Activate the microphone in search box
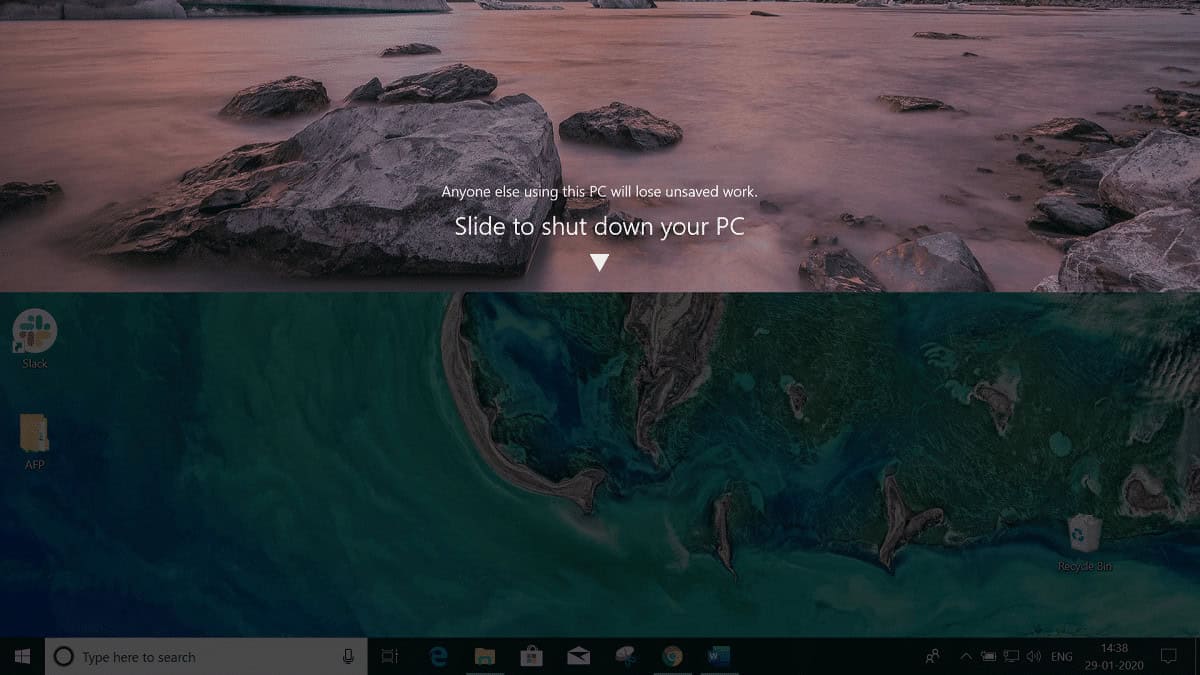The image size is (1200, 675). 348,657
